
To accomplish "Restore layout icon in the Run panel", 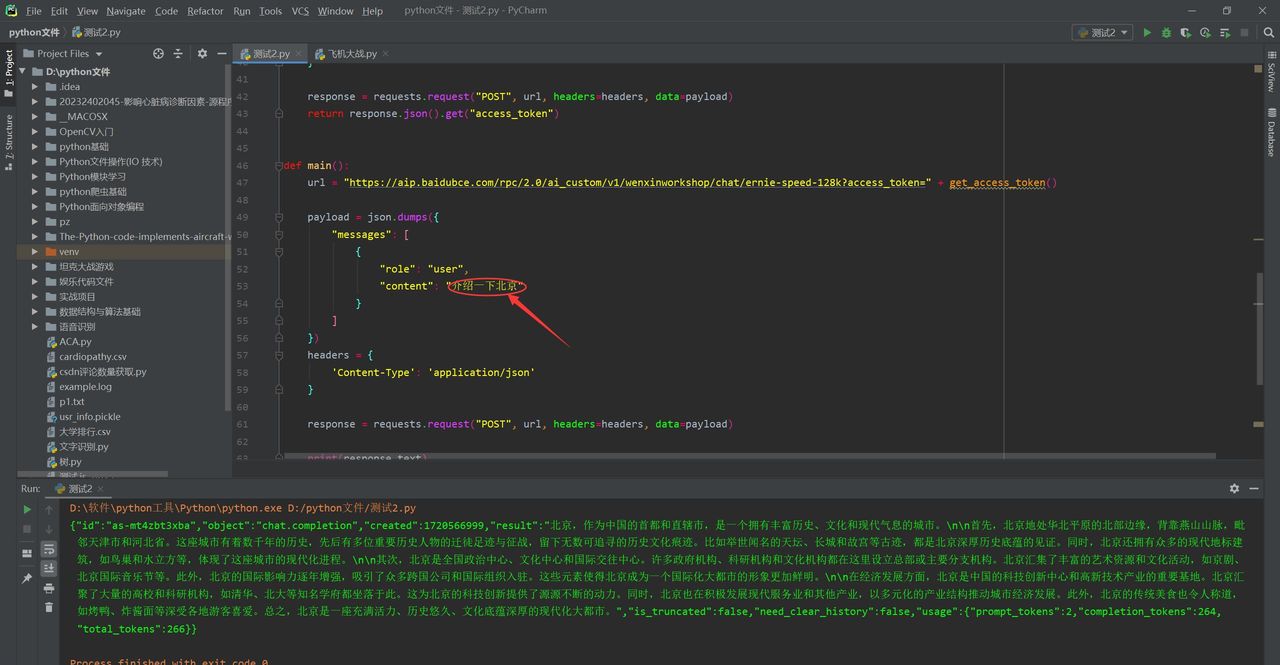I will click(27, 553).
